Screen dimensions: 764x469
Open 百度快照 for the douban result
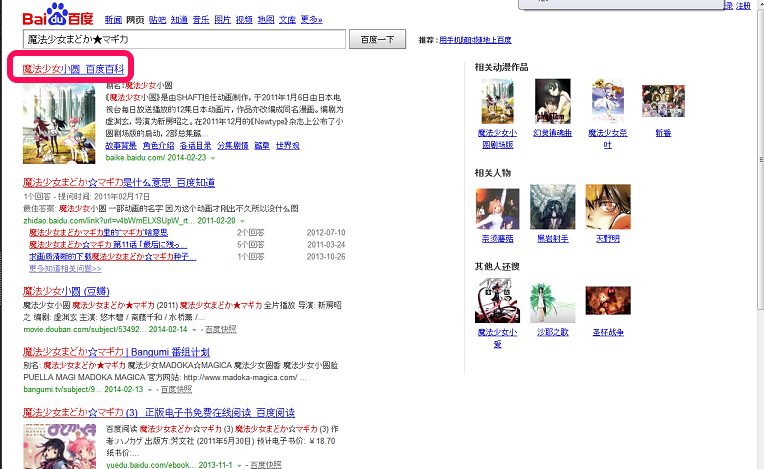click(221, 330)
